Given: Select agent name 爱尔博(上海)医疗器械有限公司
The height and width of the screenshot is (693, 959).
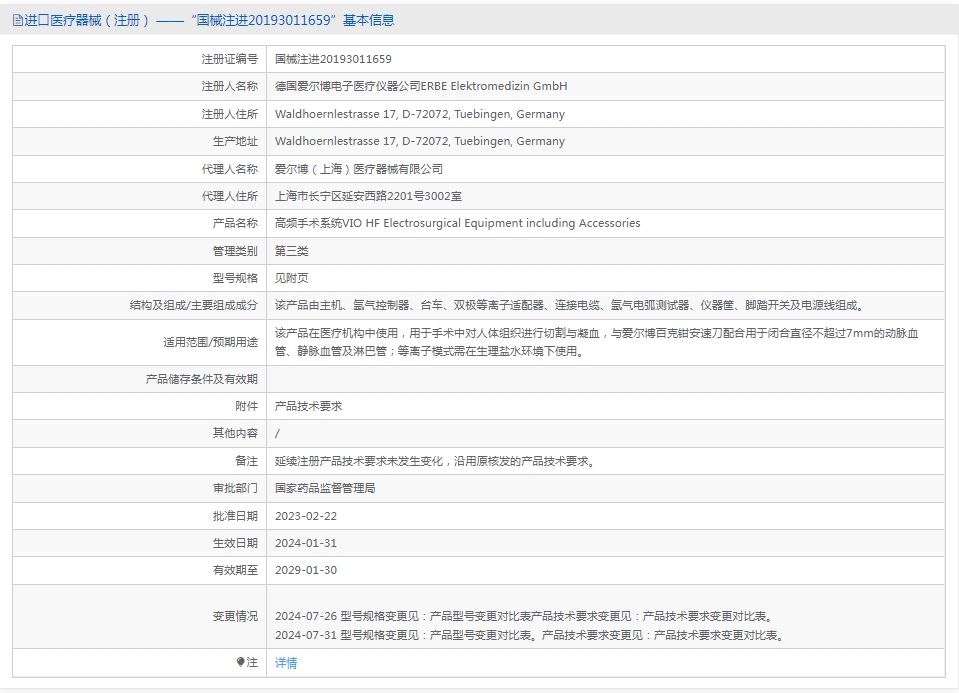Looking at the screenshot, I should [358, 169].
